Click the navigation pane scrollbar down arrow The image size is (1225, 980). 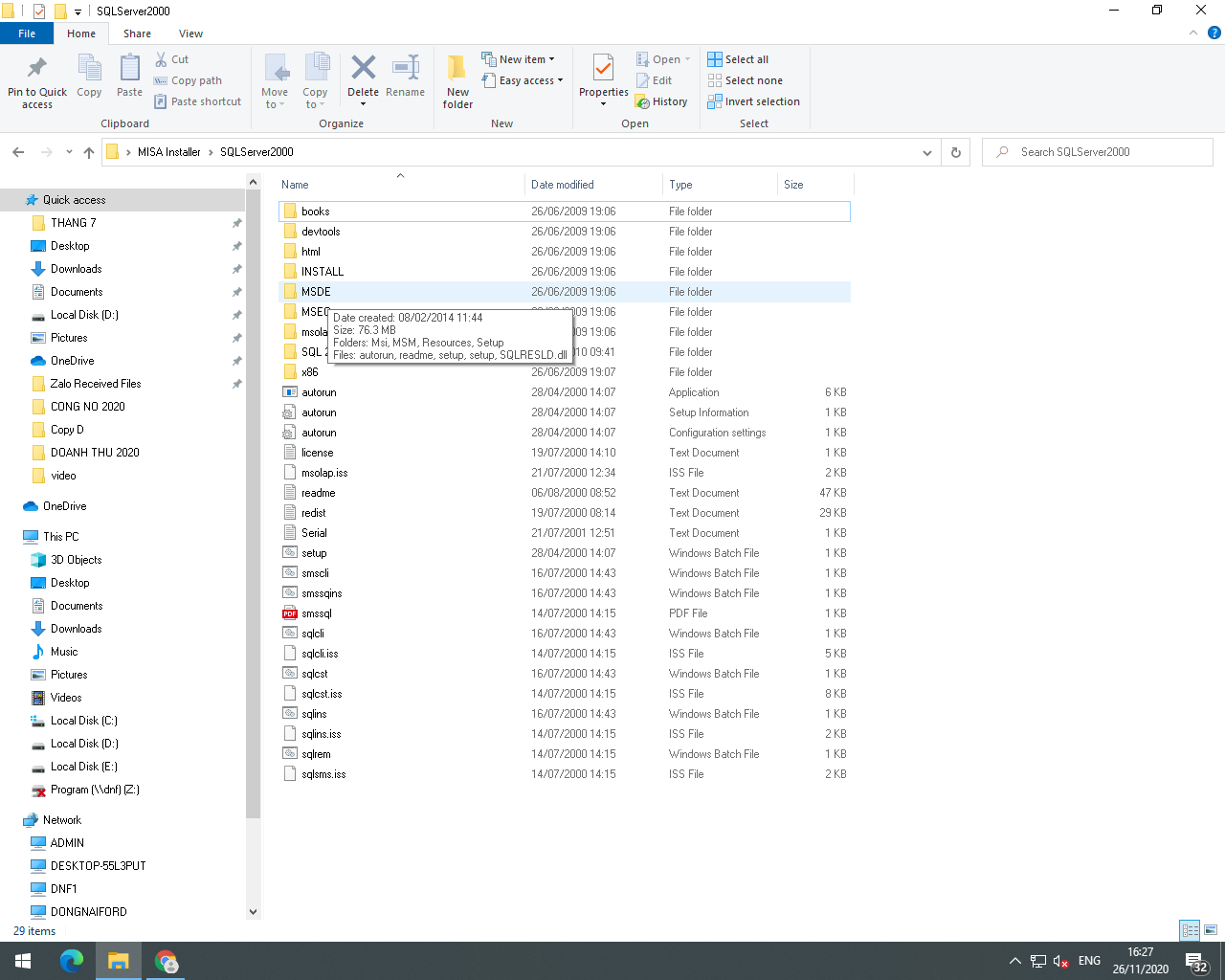(x=253, y=912)
